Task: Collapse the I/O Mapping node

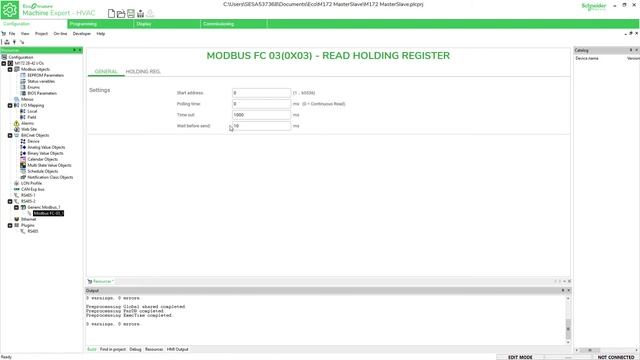Action: [x=10, y=105]
